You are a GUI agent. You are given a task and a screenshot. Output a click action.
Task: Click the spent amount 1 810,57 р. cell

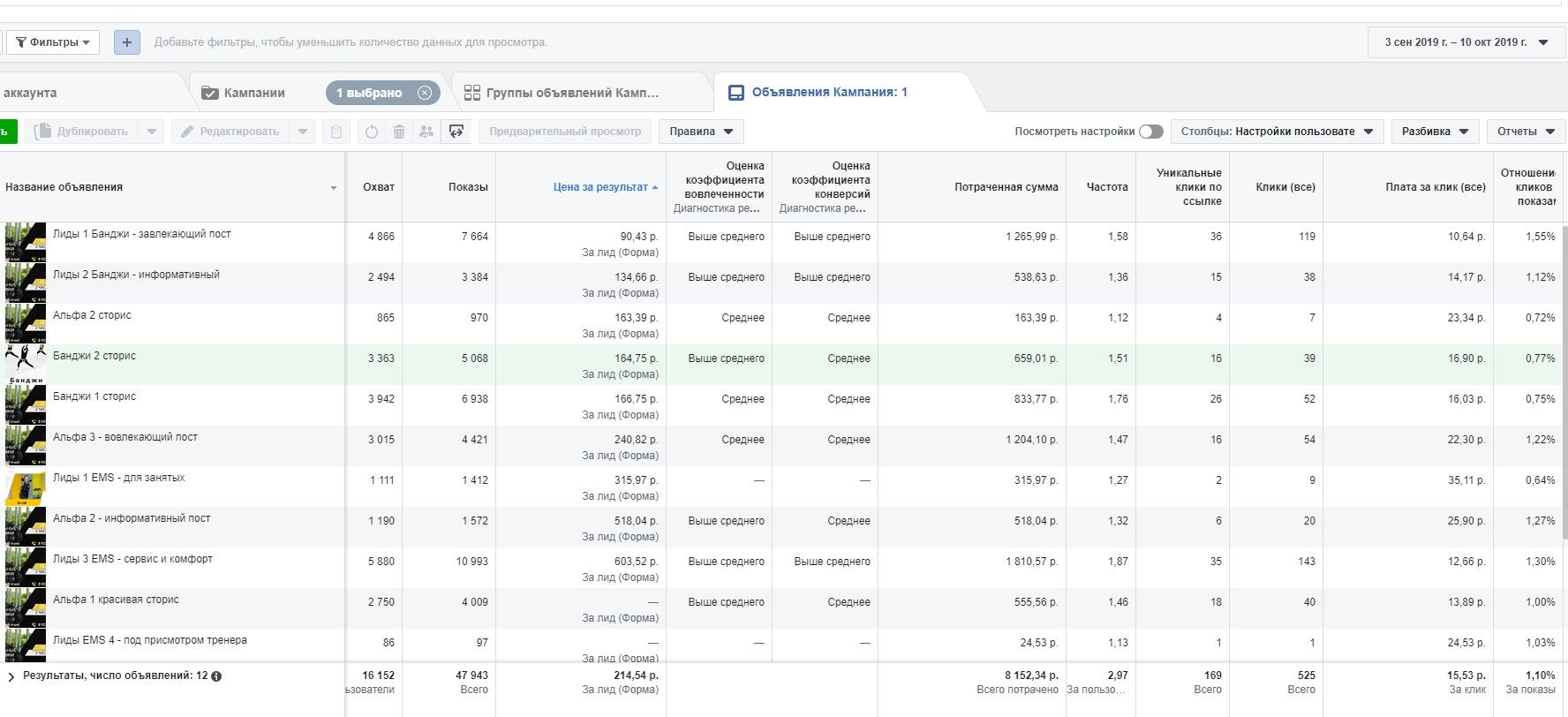click(1032, 562)
